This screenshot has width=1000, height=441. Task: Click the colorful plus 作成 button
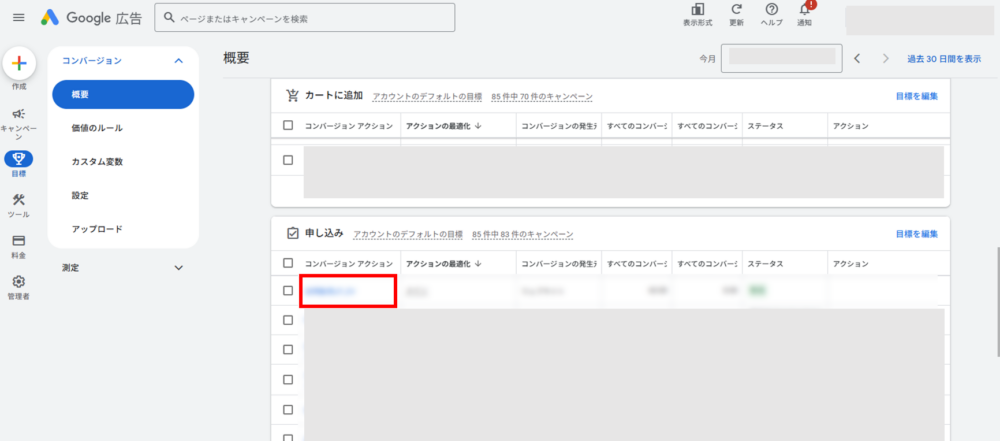coord(18,63)
